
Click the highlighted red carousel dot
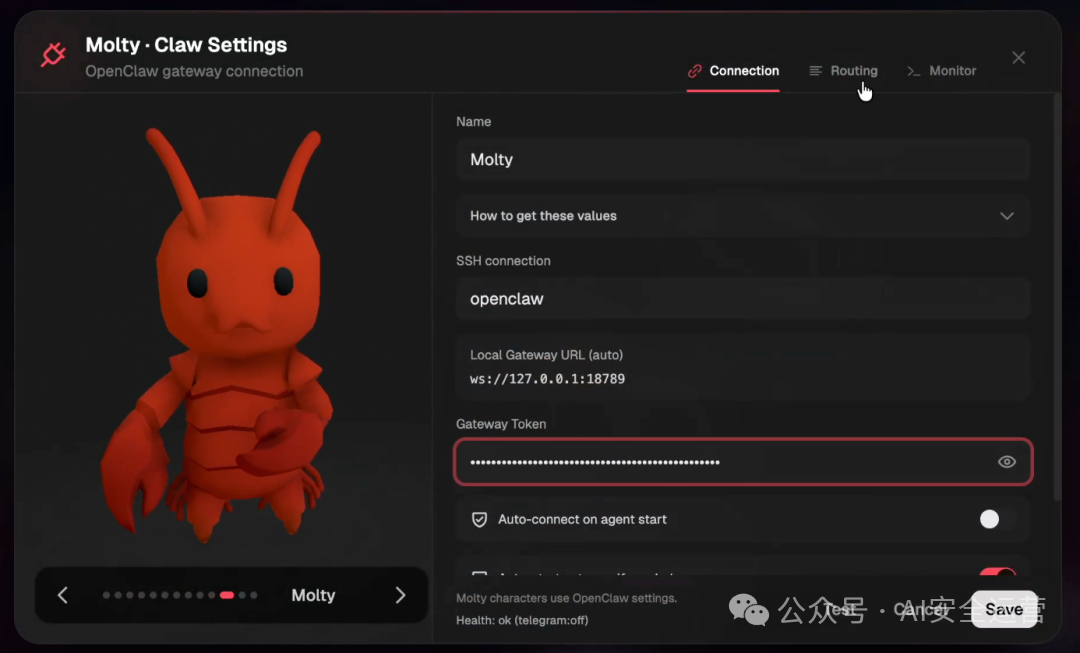[x=227, y=595]
